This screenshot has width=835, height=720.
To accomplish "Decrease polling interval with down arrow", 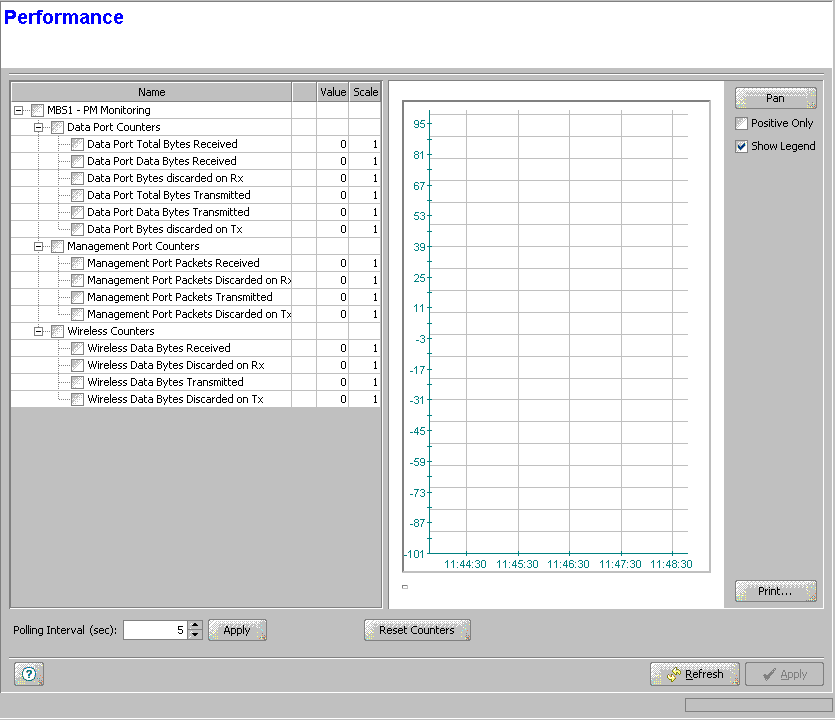I will [x=195, y=635].
